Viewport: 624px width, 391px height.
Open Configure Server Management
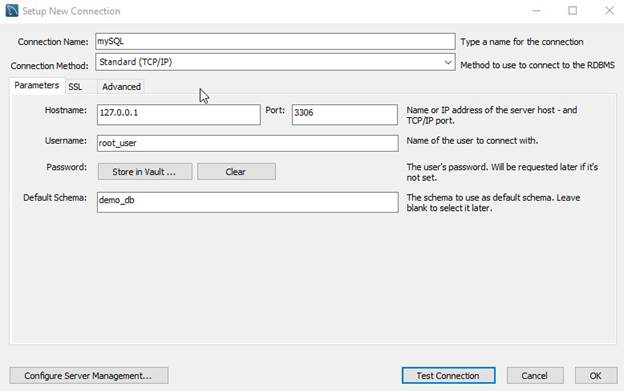click(89, 375)
